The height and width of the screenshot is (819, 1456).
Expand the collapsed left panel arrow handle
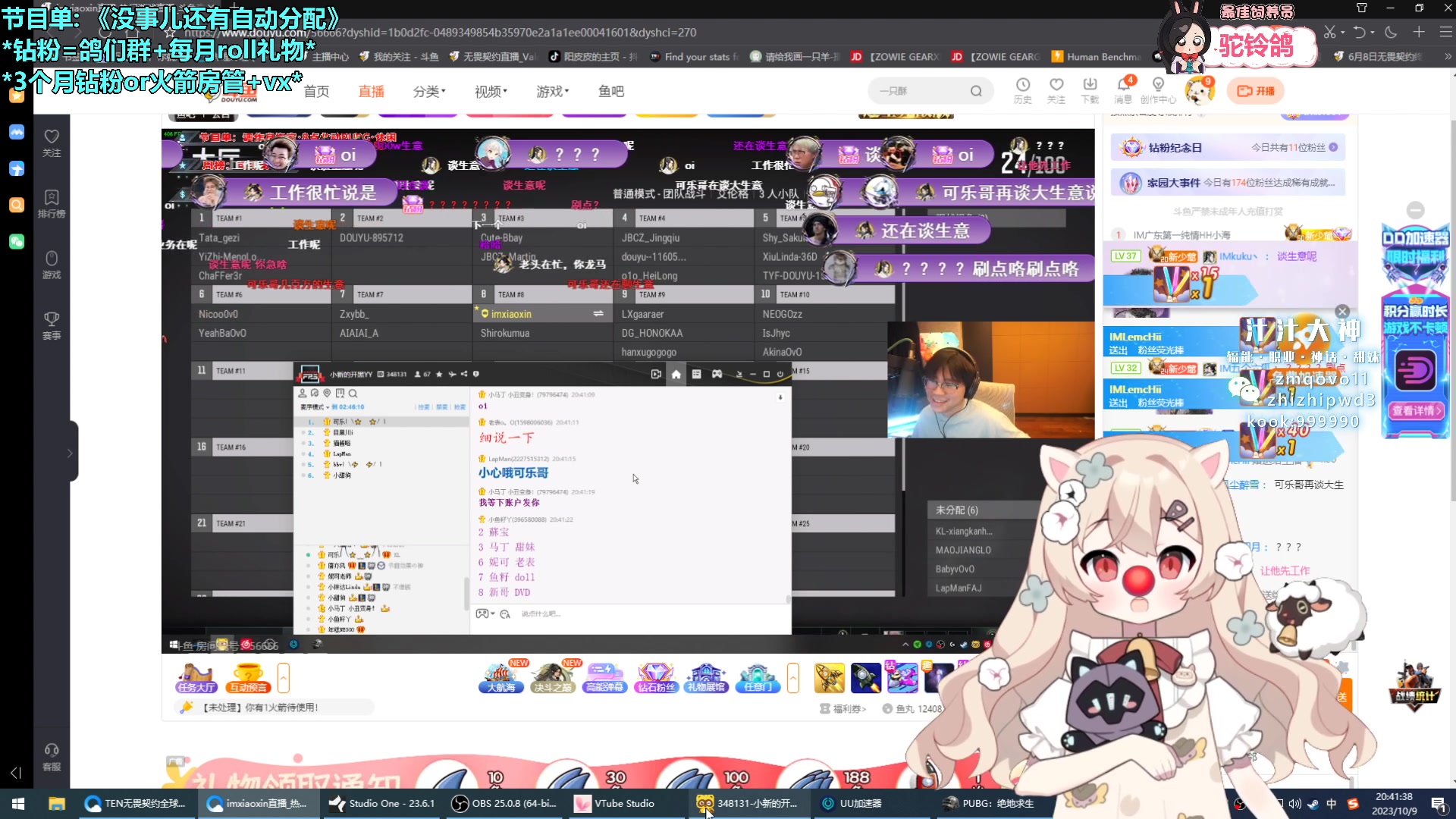coord(70,453)
